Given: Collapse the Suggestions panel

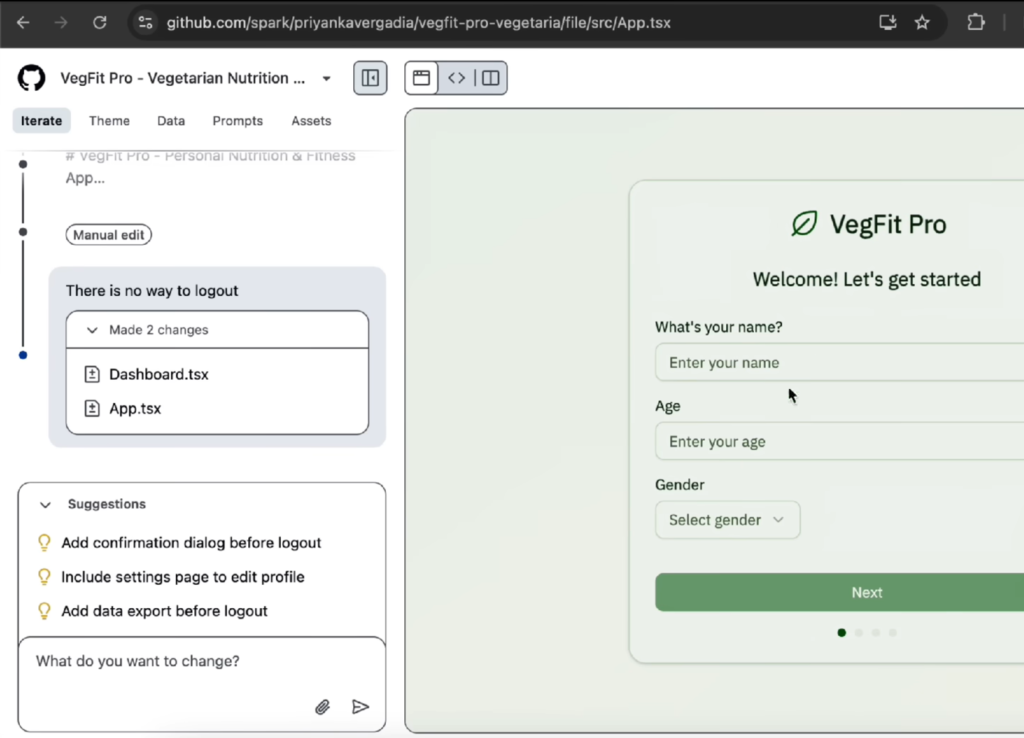Looking at the screenshot, I should tap(45, 505).
